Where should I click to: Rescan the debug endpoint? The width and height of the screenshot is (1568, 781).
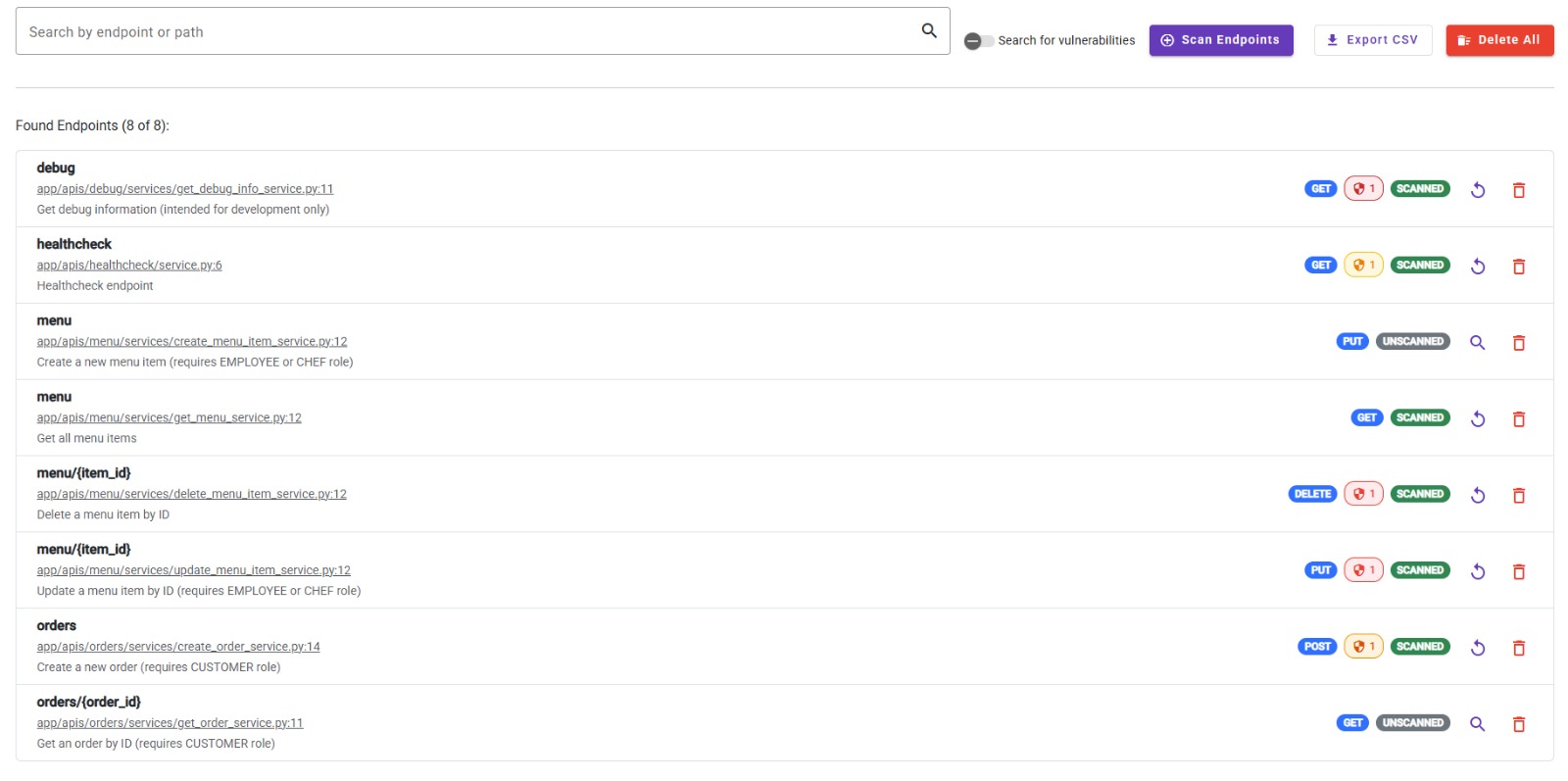click(1478, 190)
